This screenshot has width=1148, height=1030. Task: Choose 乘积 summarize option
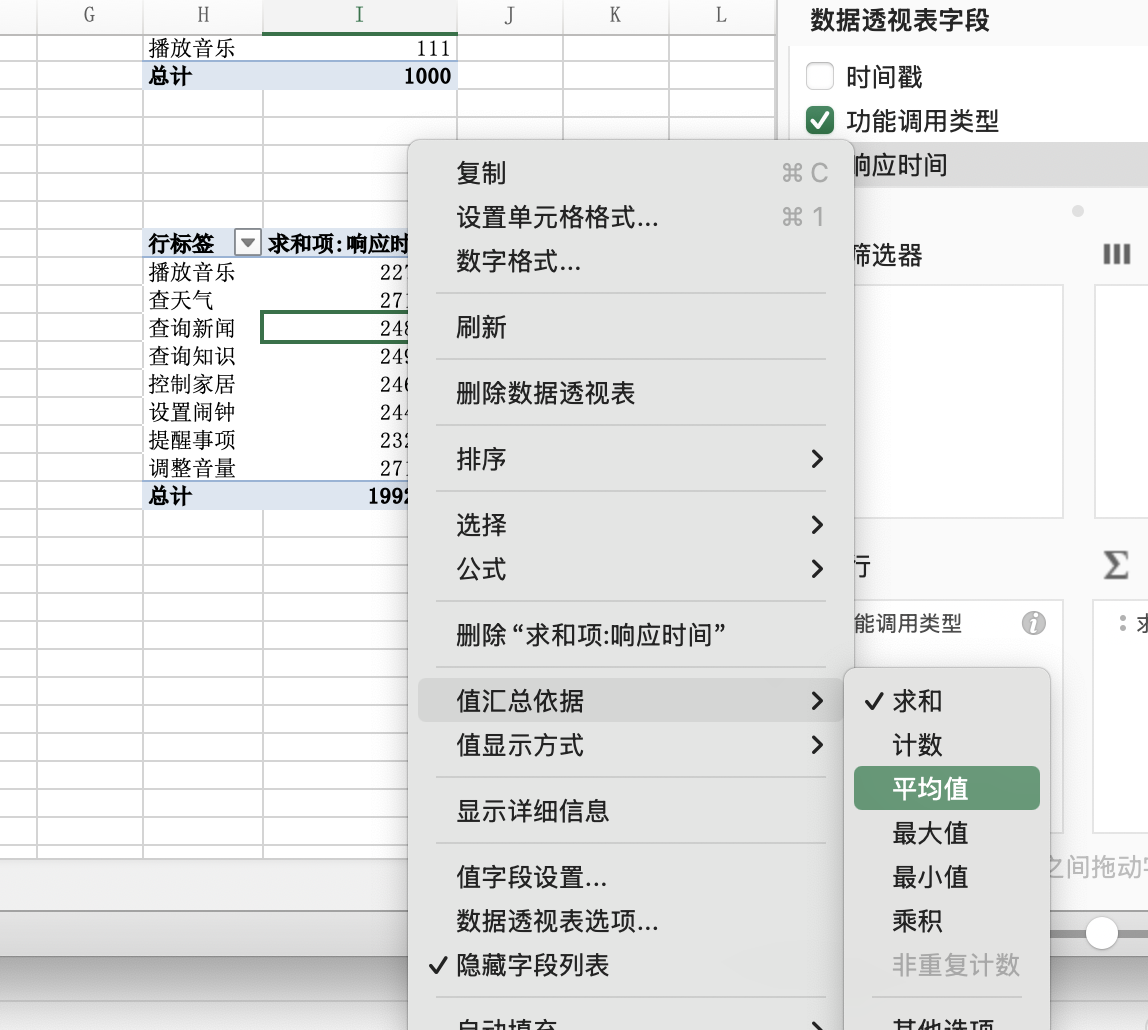(947, 920)
